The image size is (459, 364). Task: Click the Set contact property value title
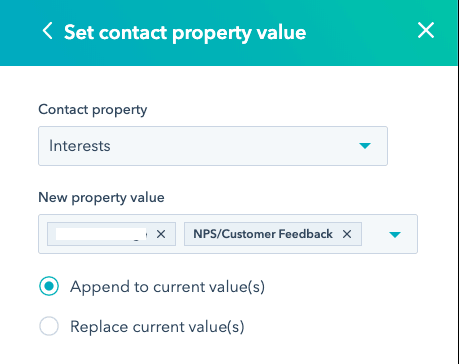tap(185, 33)
